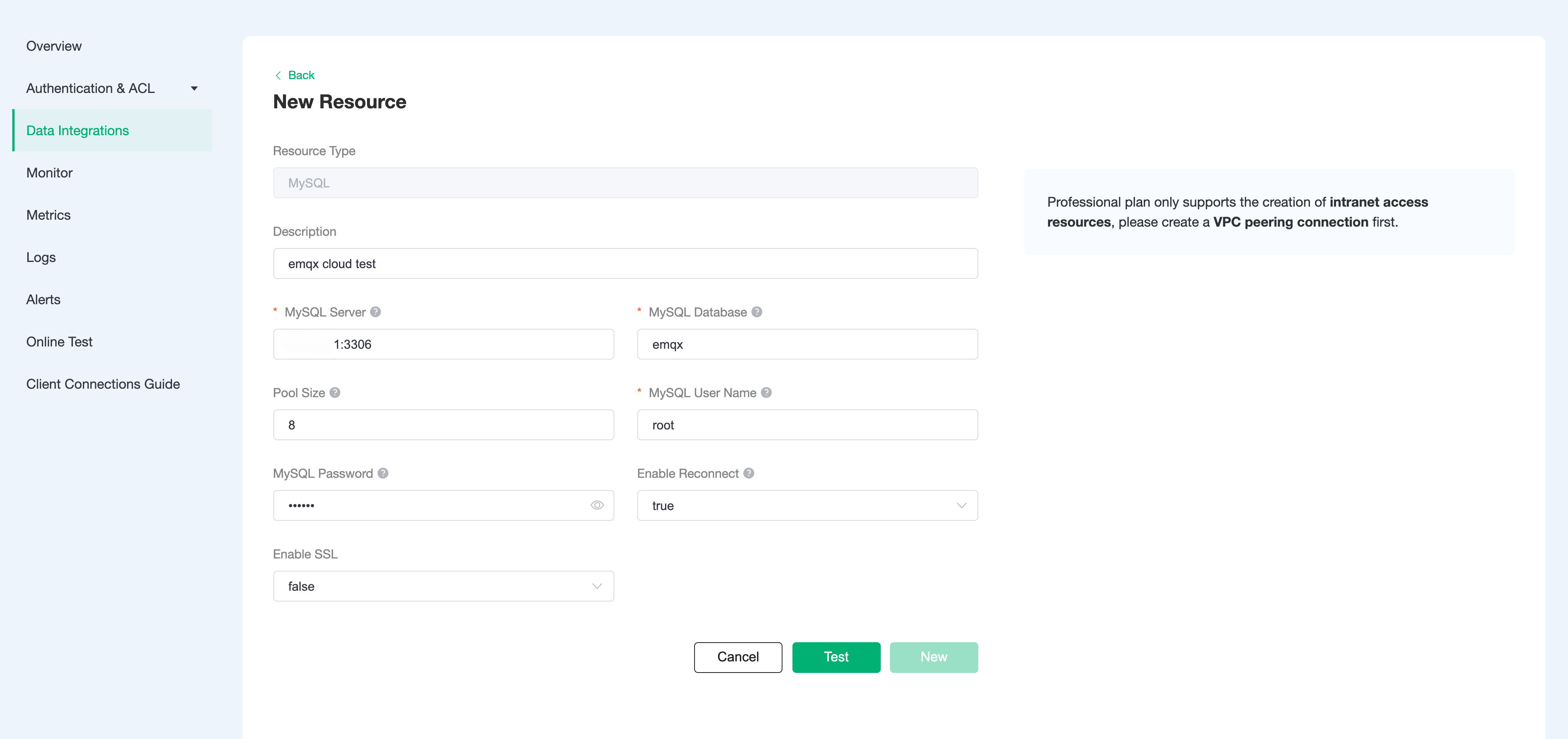Viewport: 1568px width, 739px height.
Task: Click the Description input field
Action: (625, 263)
